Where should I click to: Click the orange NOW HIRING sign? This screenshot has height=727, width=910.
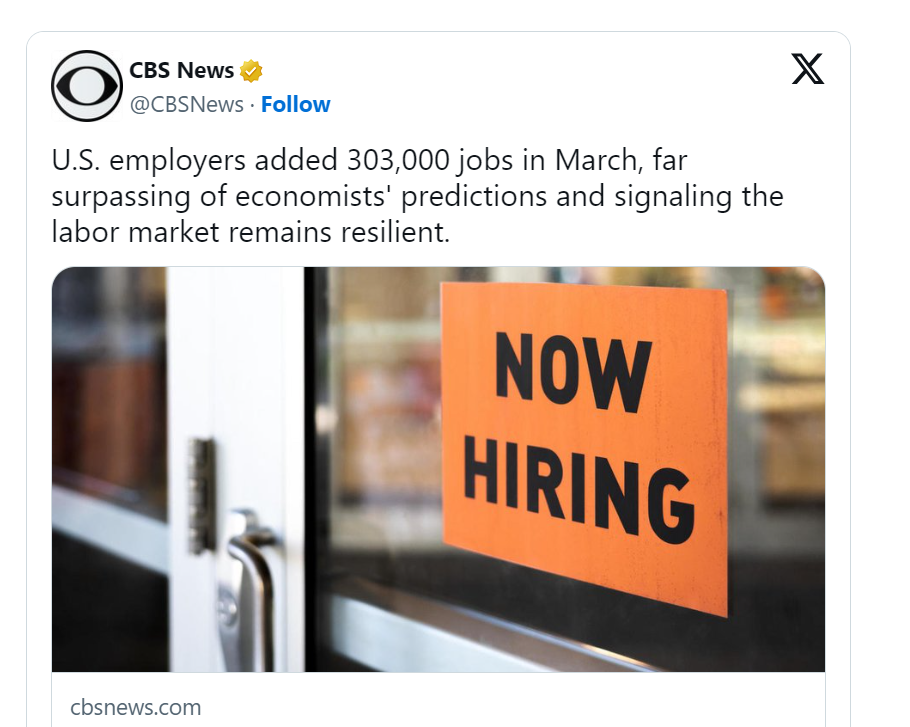584,448
